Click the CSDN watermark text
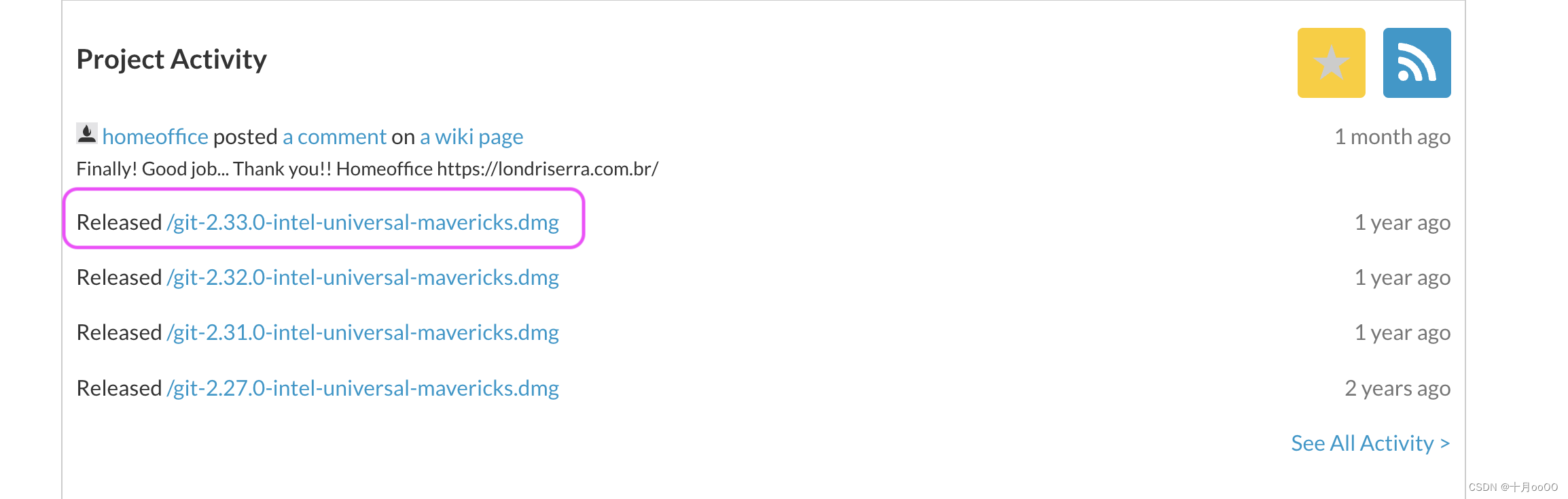 point(1513,487)
